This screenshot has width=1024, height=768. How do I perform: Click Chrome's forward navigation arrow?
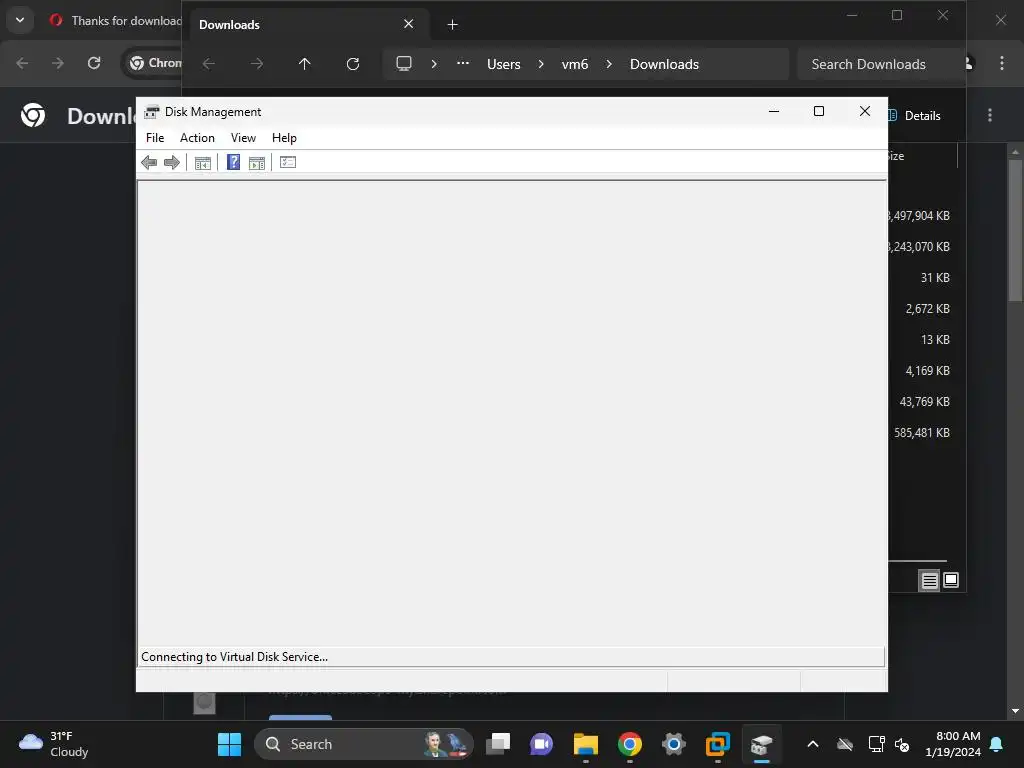tap(58, 63)
